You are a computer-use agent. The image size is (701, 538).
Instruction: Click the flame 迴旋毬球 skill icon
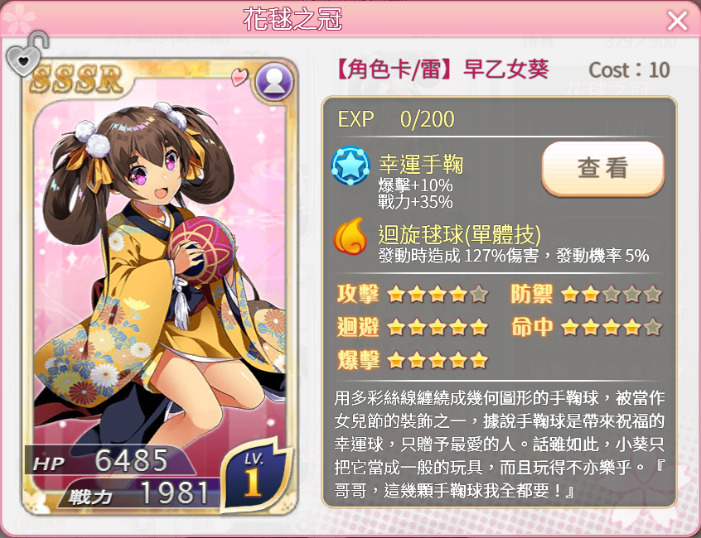(x=350, y=236)
